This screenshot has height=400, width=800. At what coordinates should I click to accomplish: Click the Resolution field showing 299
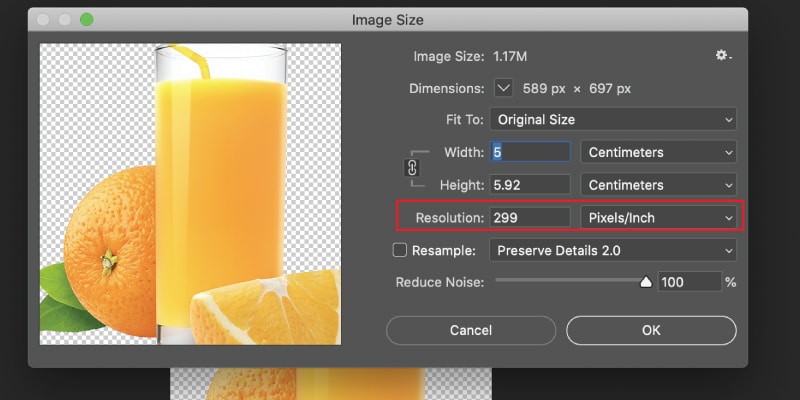tap(529, 217)
